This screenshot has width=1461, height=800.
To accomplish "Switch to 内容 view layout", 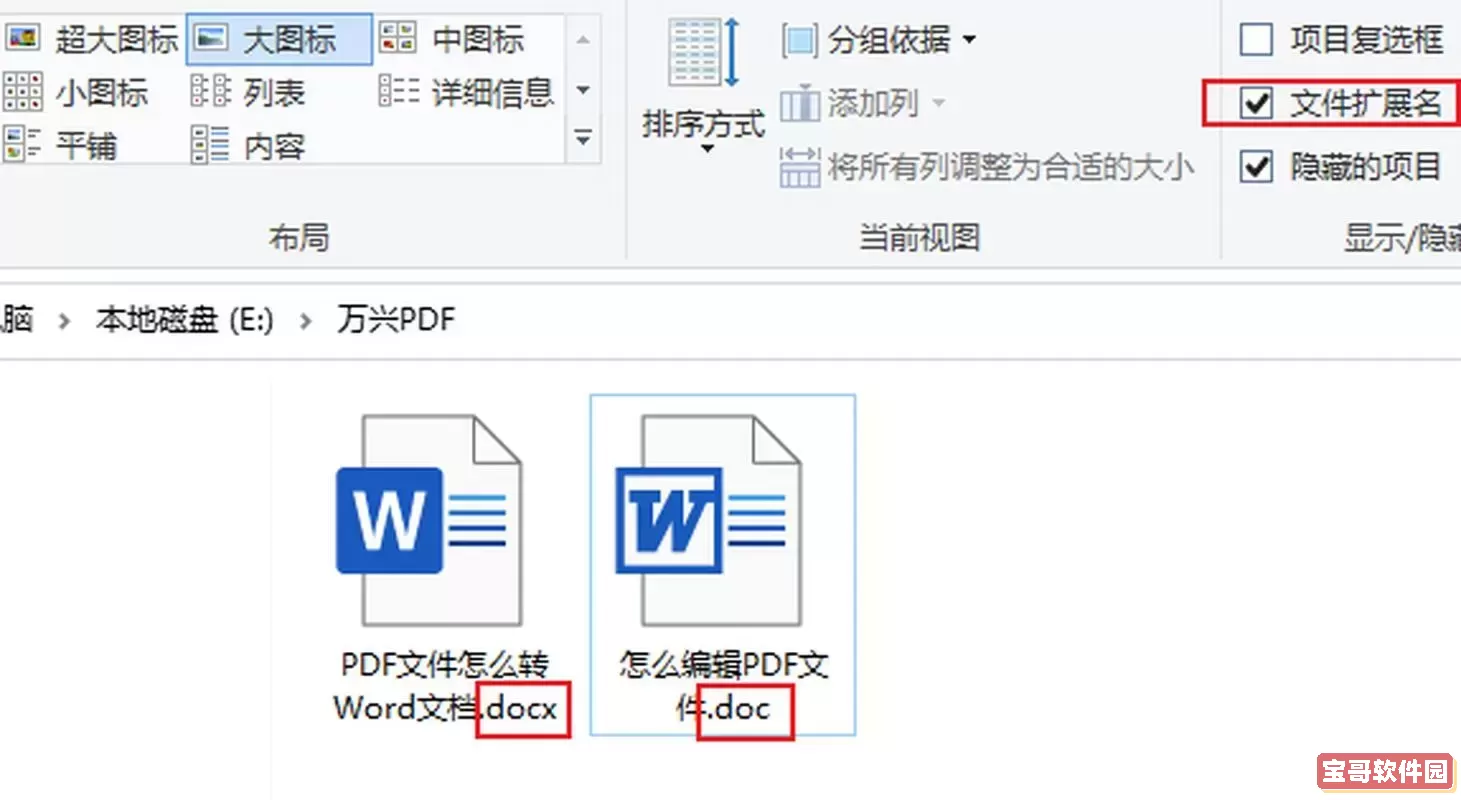I will [248, 146].
